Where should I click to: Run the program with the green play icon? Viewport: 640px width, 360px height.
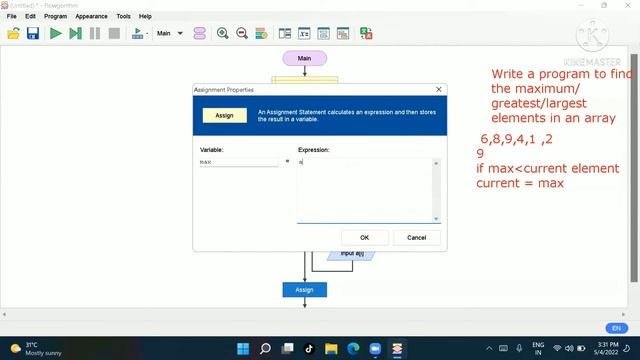[56, 33]
